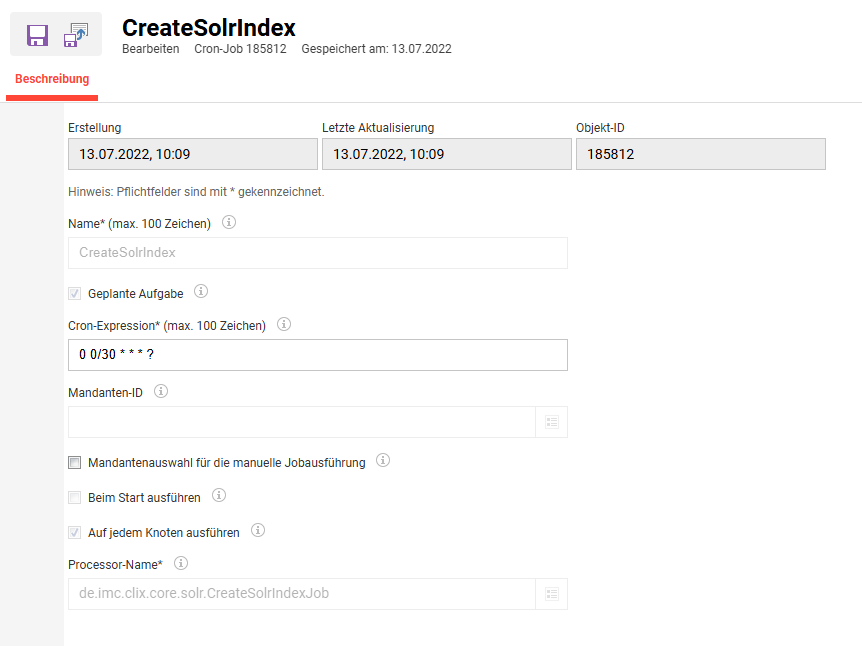The height and width of the screenshot is (646, 862).
Task: Open info for Mandantenauswahl für manuelle Jobausführung
Action: click(383, 460)
